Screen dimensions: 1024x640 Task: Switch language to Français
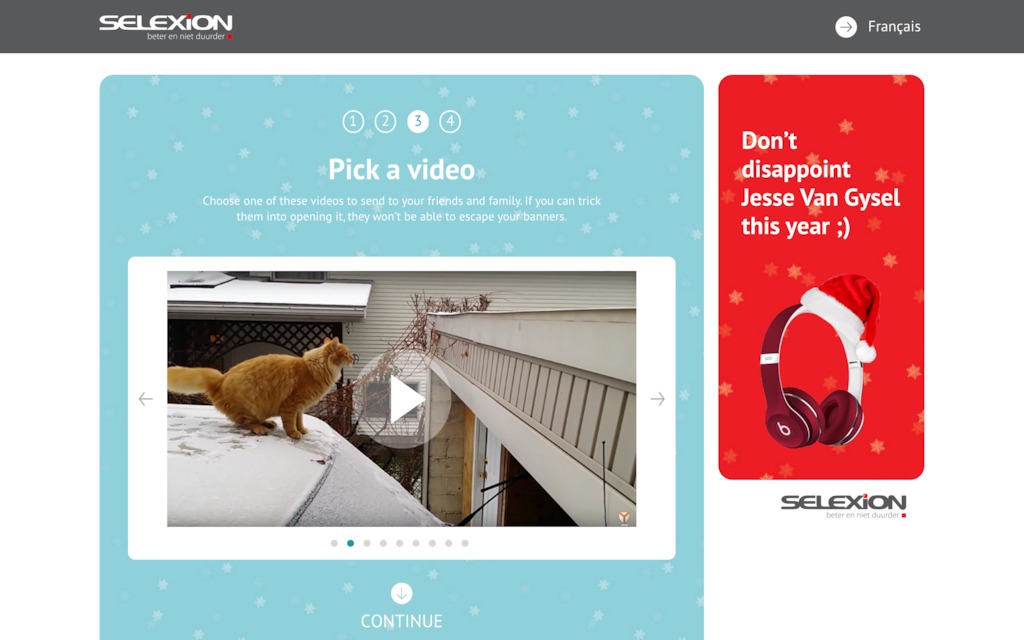[x=894, y=27]
